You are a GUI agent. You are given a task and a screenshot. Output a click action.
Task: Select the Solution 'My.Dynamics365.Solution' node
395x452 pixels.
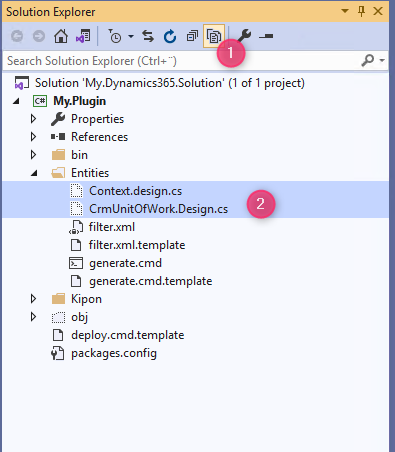170,83
